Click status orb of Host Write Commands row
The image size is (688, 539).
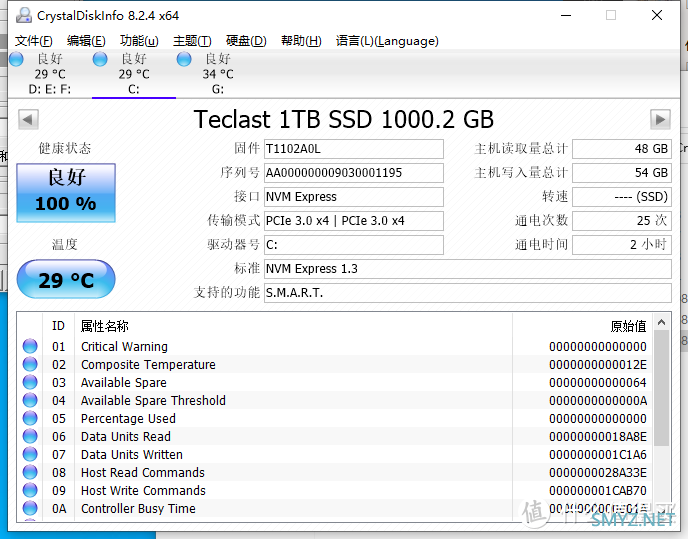point(30,490)
